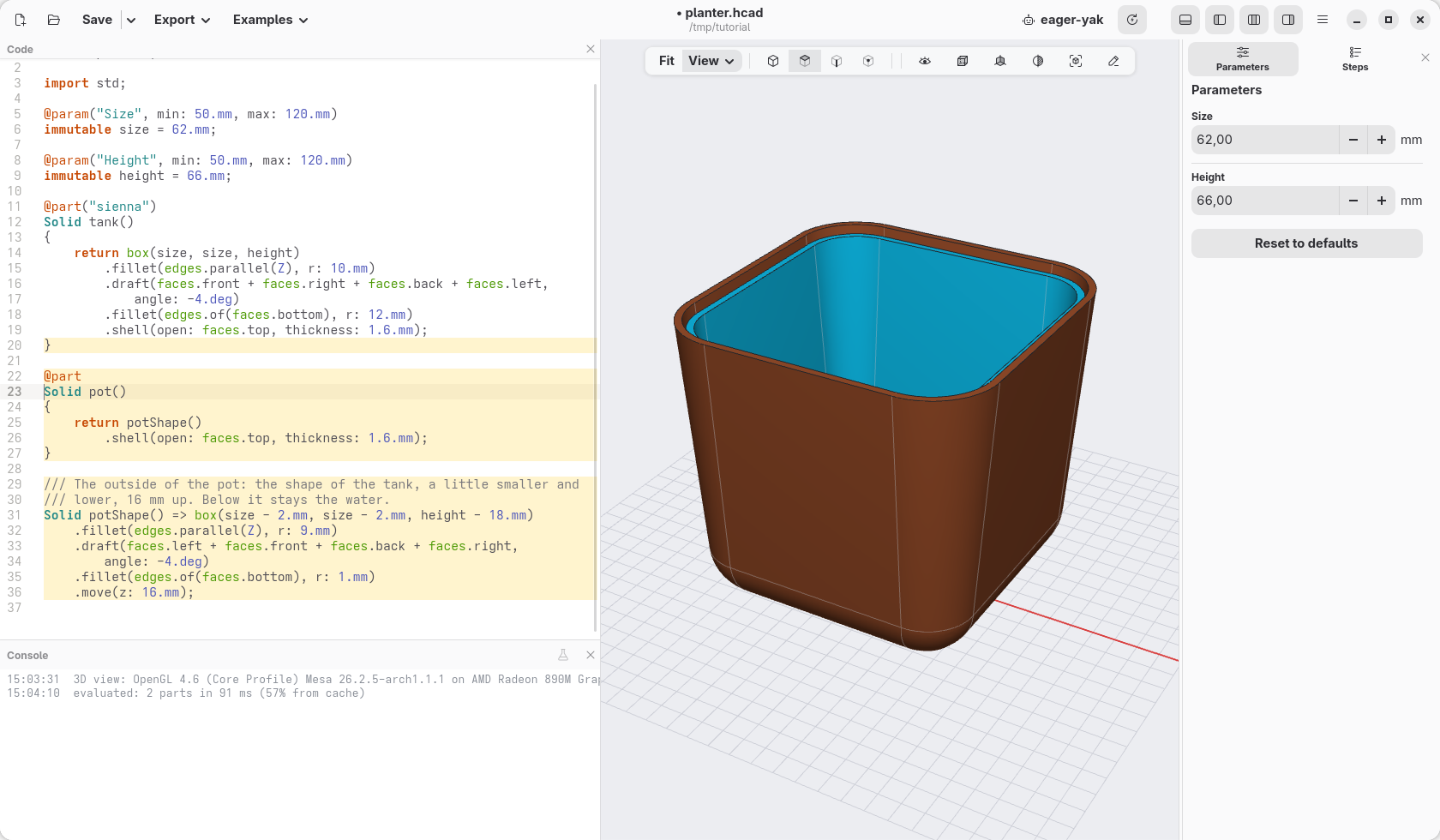The width and height of the screenshot is (1440, 840).
Task: Toggle the right sidebar panel layout button
Action: (1288, 20)
